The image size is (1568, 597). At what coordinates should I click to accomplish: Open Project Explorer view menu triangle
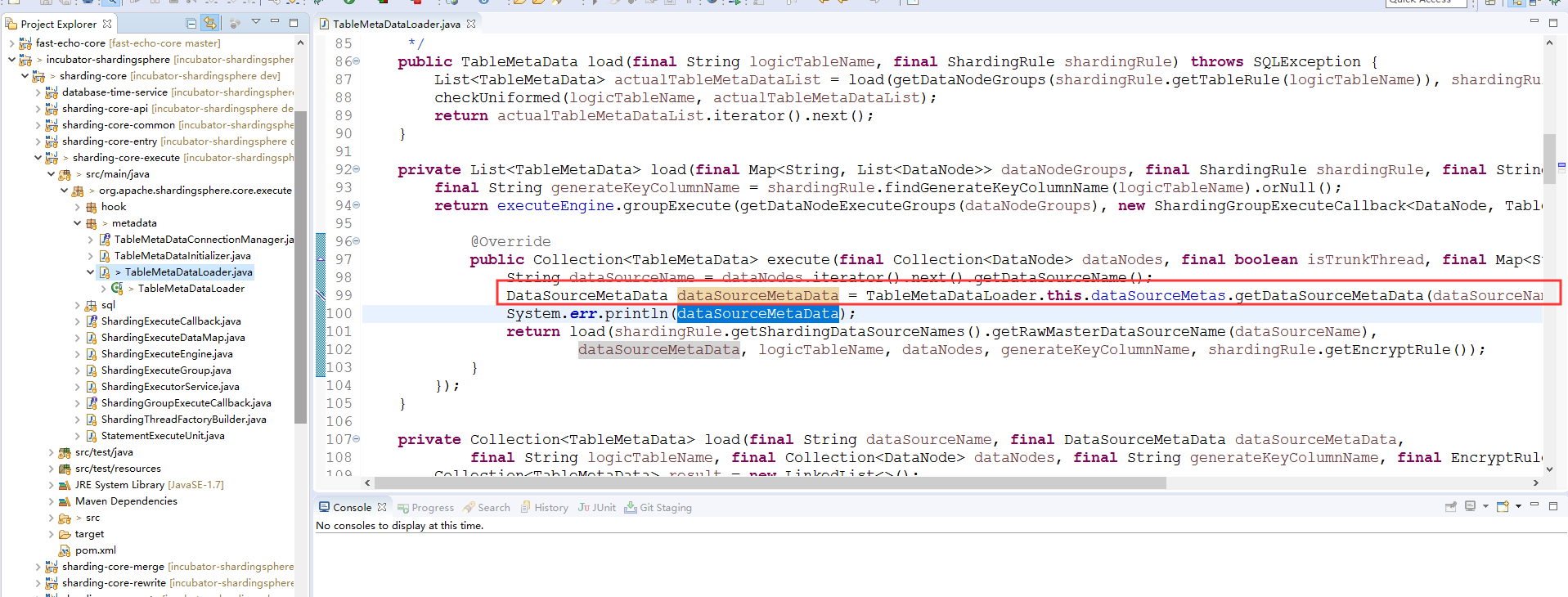[x=256, y=22]
